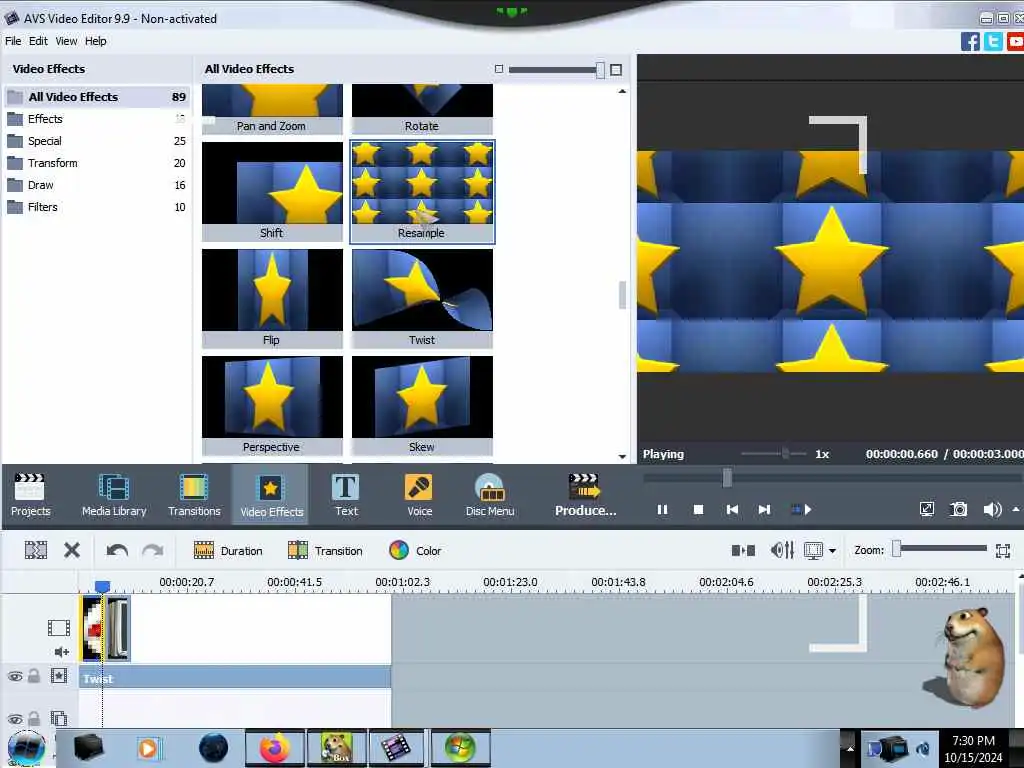The height and width of the screenshot is (768, 1024).
Task: Jump to the next frame
Action: point(764,509)
